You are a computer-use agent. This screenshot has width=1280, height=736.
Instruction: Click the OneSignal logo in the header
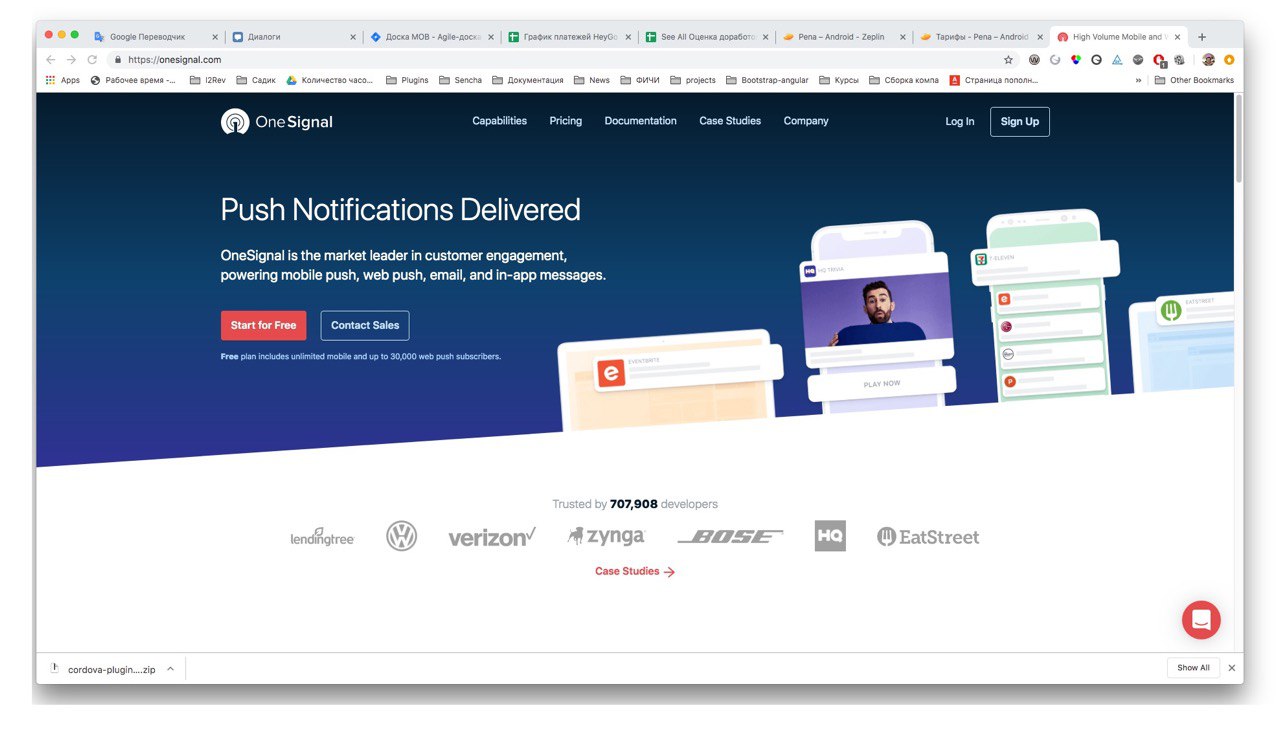[277, 122]
